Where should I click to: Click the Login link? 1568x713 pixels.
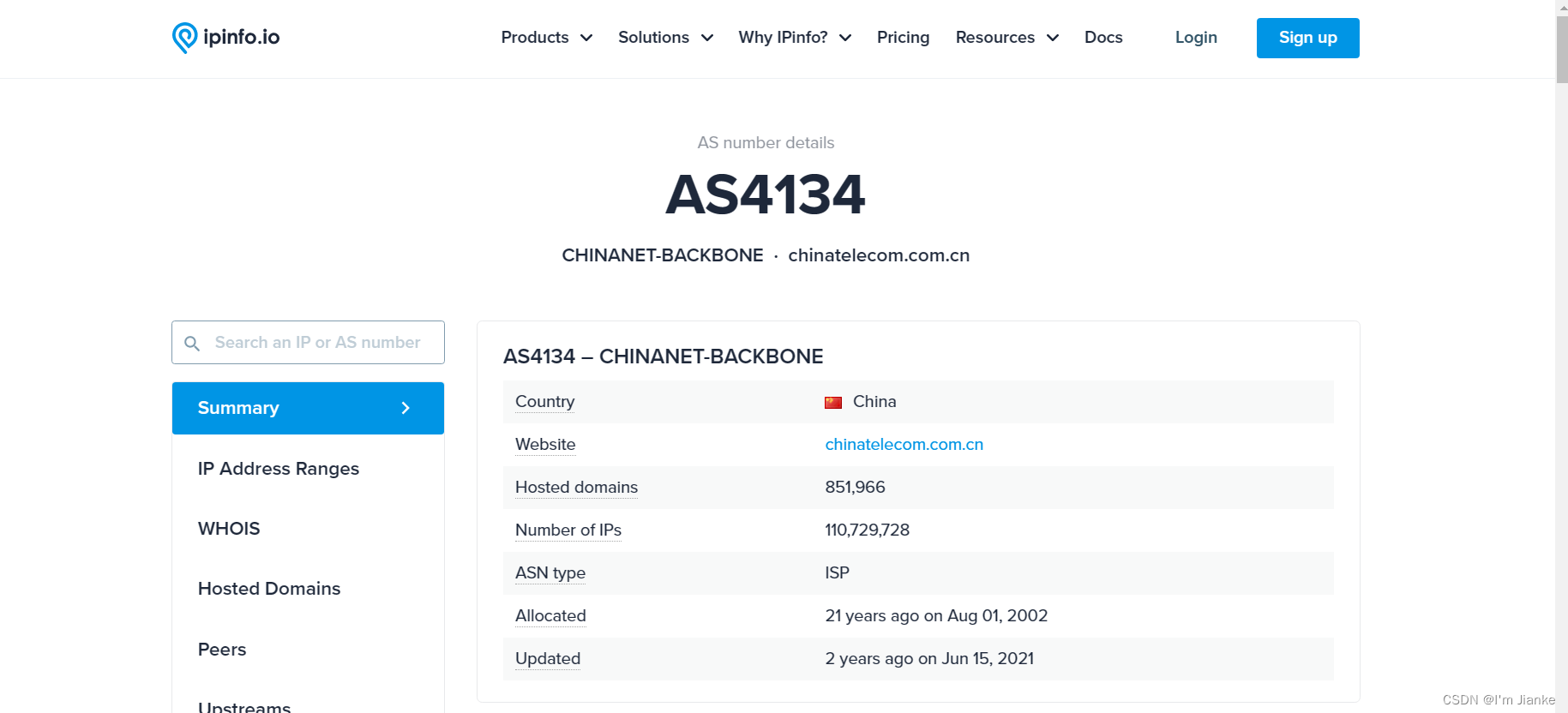coord(1195,38)
